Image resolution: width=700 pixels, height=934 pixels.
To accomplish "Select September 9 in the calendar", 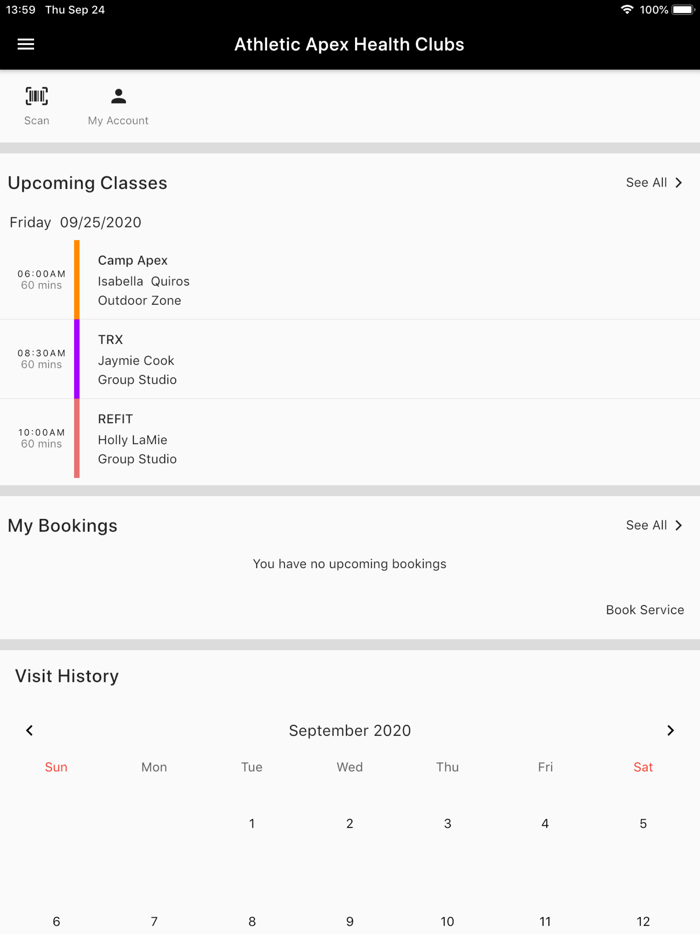I will (x=350, y=921).
